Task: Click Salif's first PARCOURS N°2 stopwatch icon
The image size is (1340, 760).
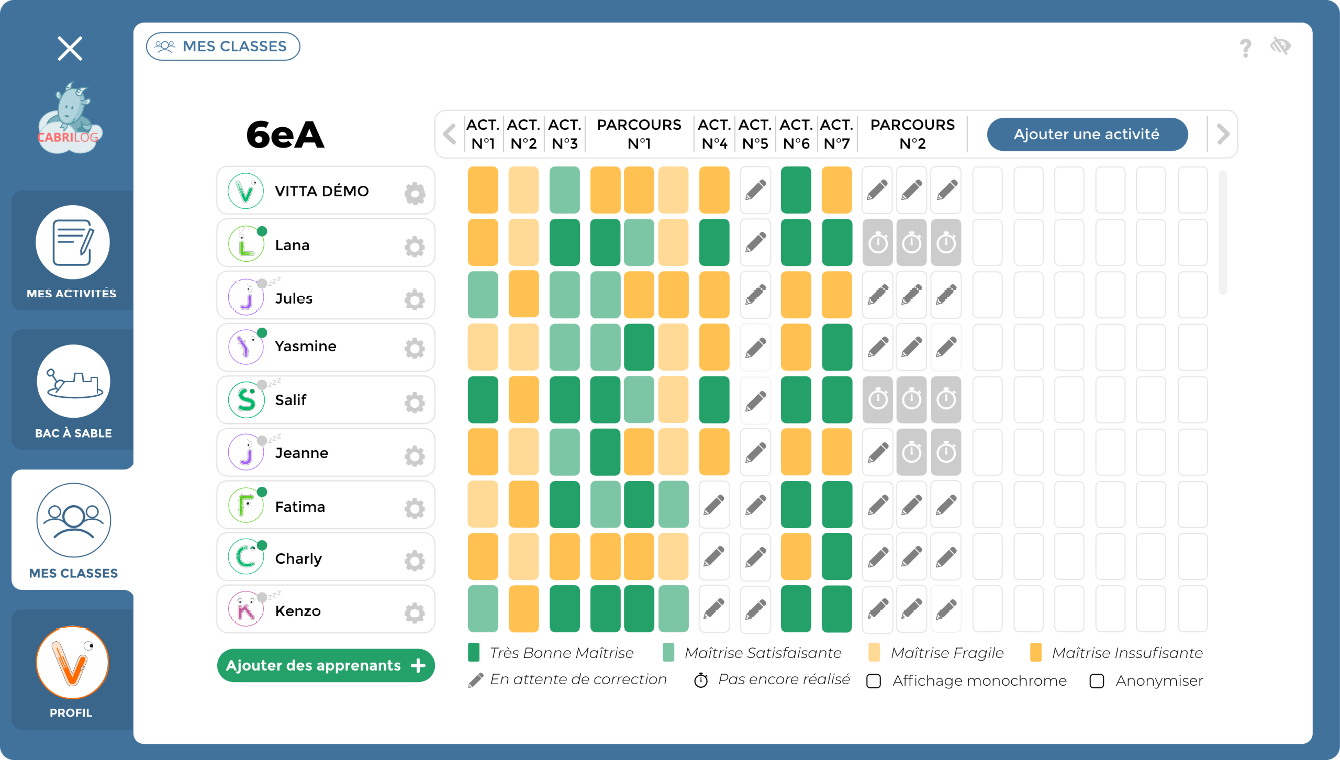Action: [x=878, y=400]
